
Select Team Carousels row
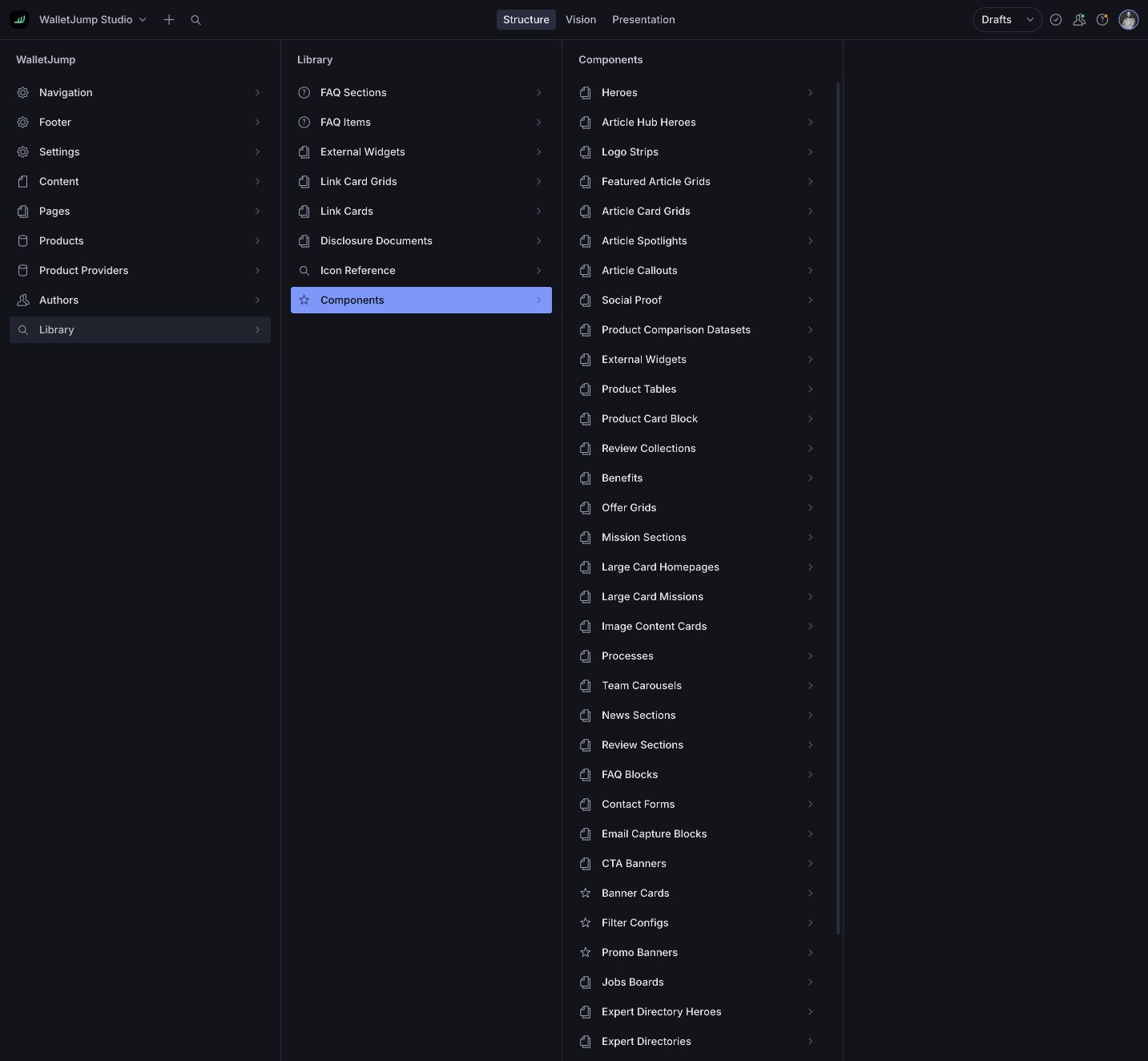(698, 685)
